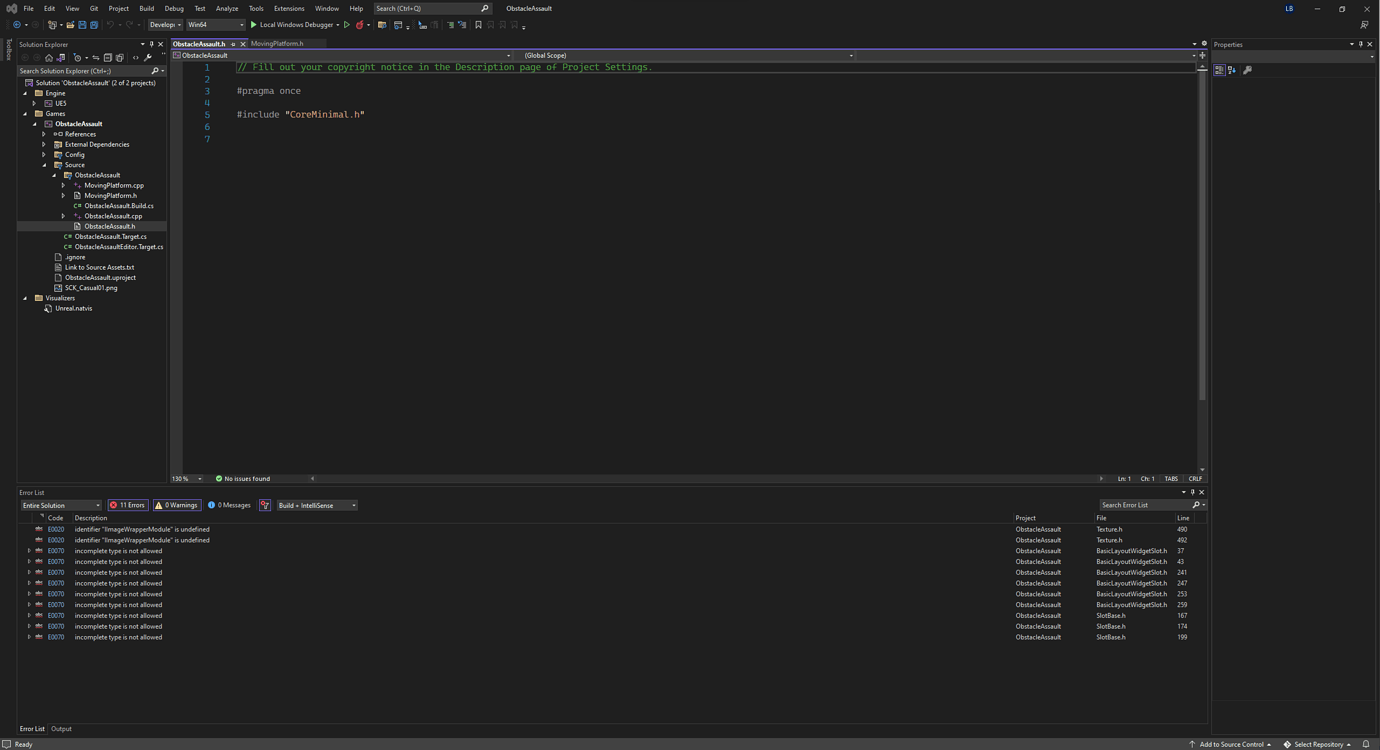Viewport: 1380px width, 750px height.
Task: Save all files
Action: point(94,25)
